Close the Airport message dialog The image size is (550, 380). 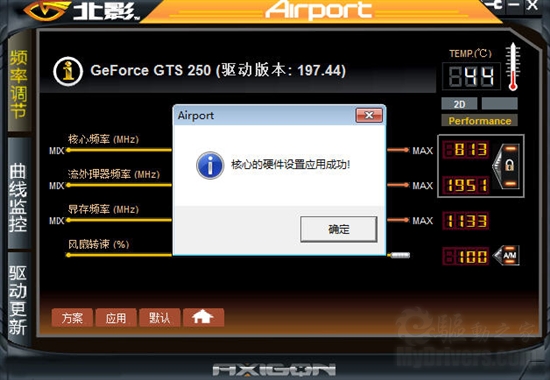point(369,115)
